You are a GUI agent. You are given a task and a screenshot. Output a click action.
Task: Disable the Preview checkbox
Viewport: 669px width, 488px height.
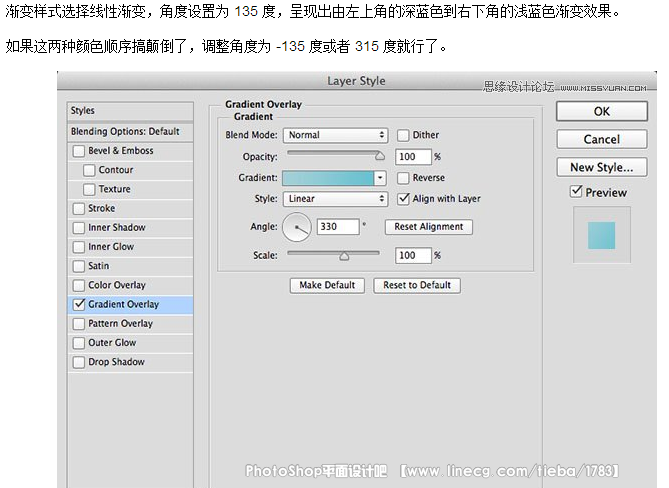tap(575, 192)
